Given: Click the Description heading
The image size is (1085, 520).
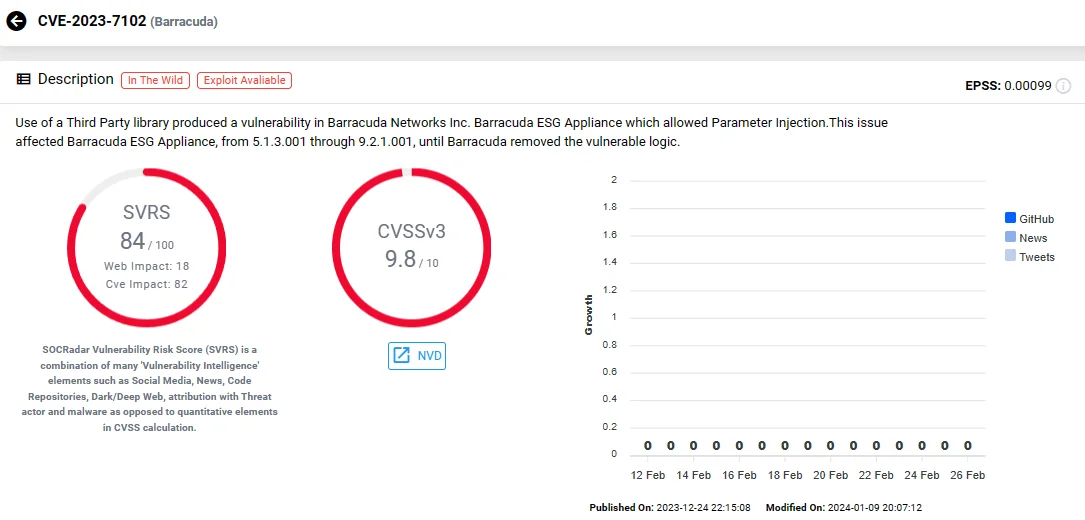Looking at the screenshot, I should click(75, 80).
